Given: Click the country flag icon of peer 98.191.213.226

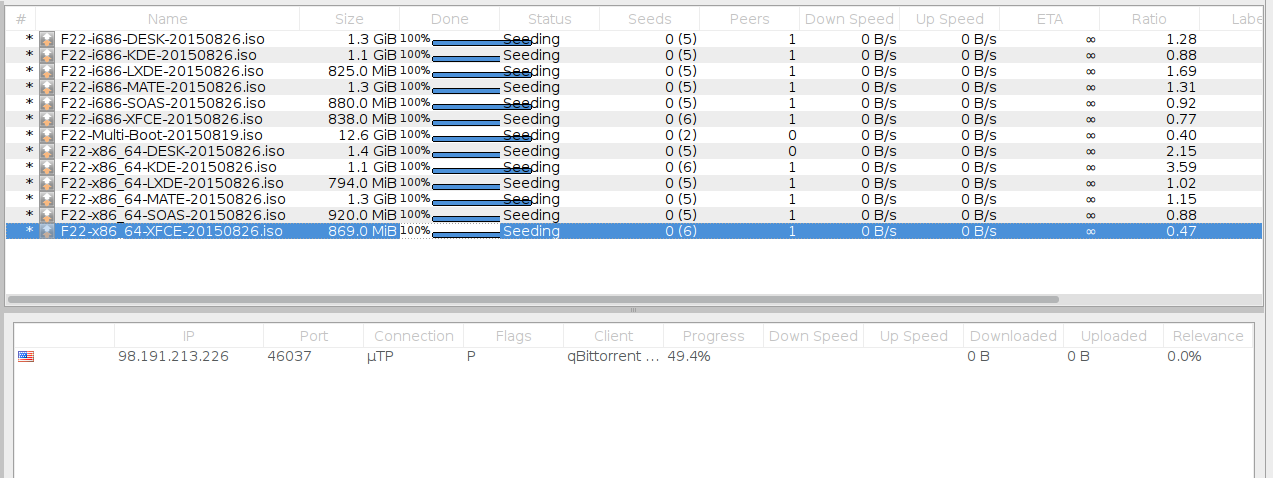Looking at the screenshot, I should (x=26, y=356).
